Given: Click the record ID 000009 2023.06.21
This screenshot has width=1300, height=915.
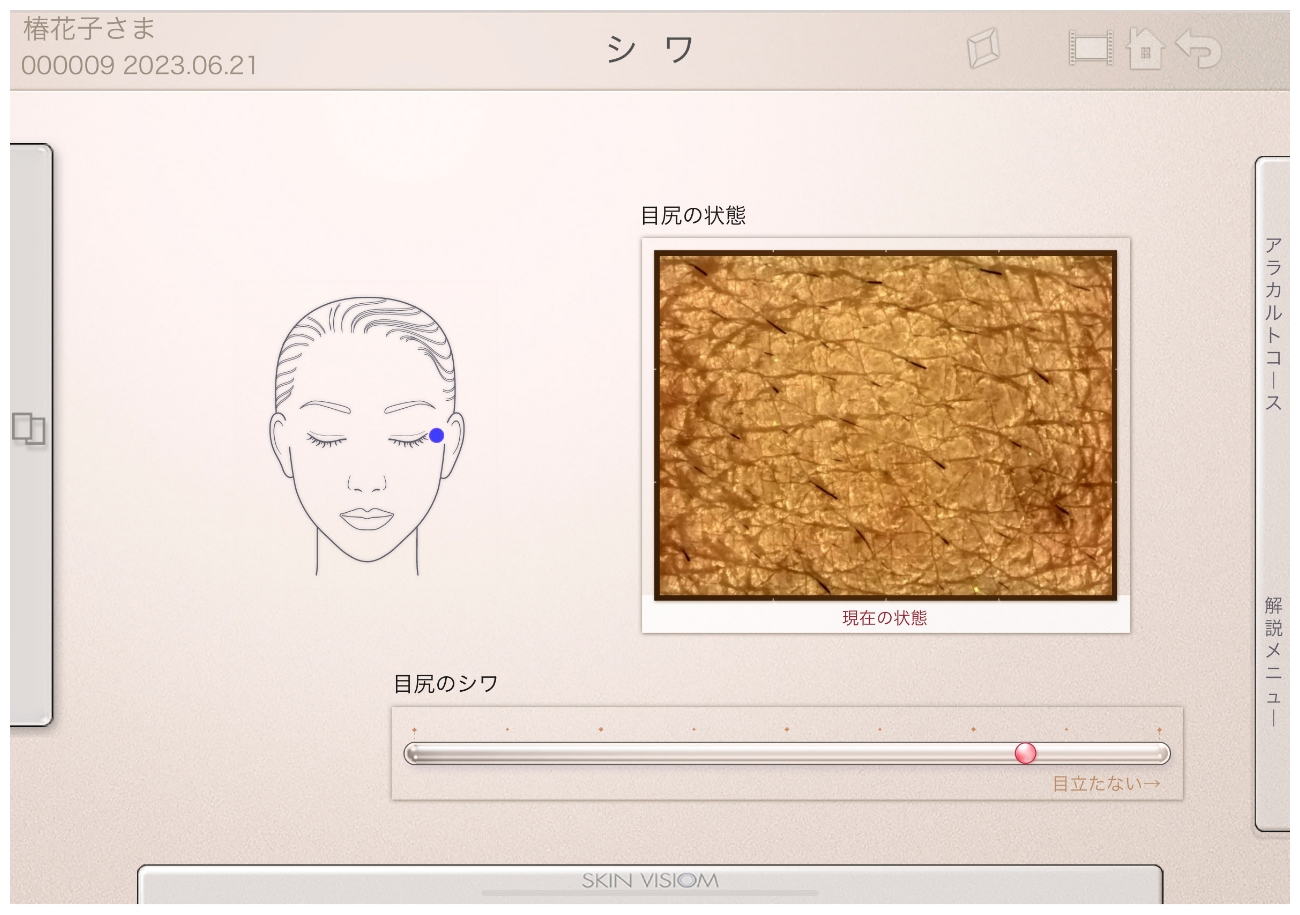Looking at the screenshot, I should [139, 66].
